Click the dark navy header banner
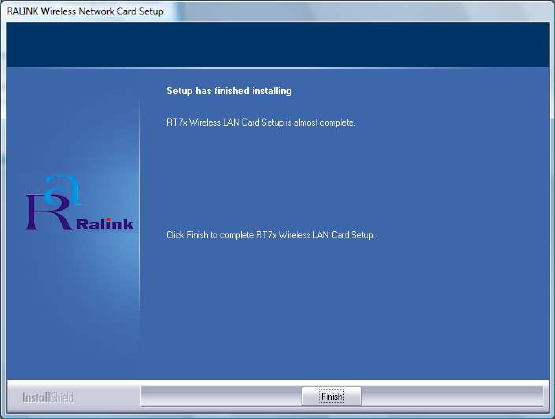The width and height of the screenshot is (555, 419). pos(278,45)
